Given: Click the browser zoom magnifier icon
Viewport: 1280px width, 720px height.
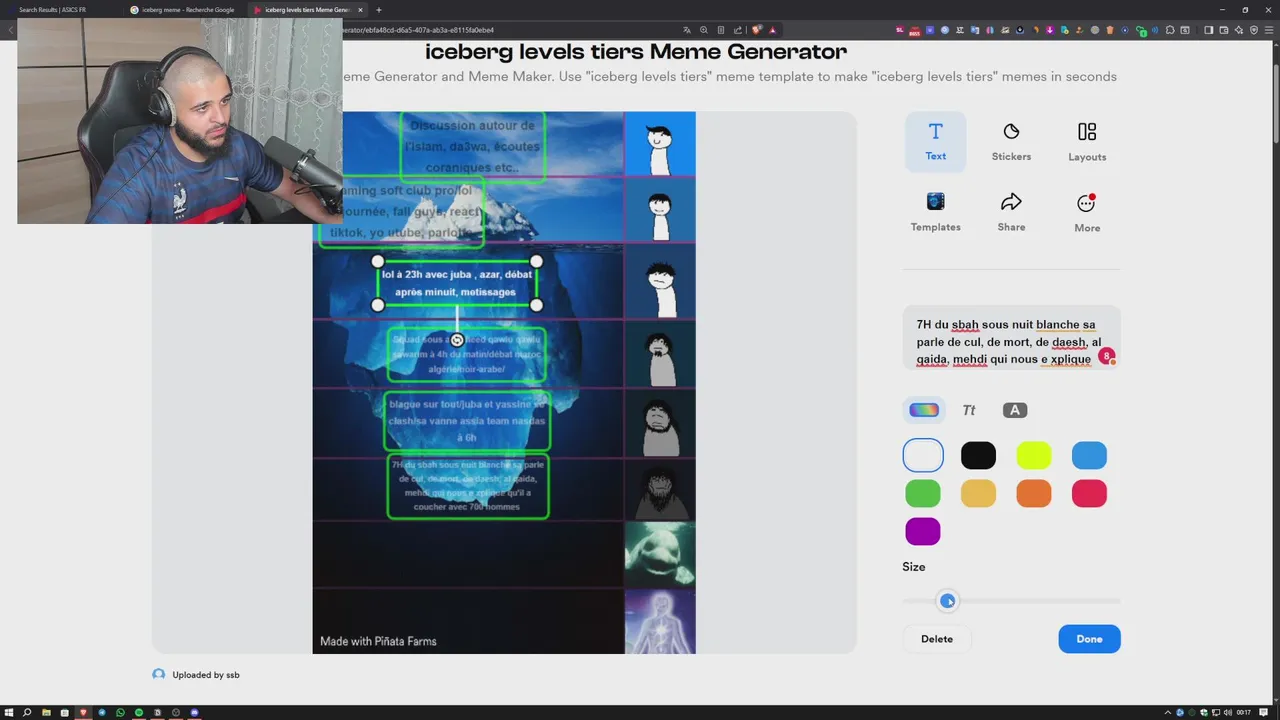Looking at the screenshot, I should pyautogui.click(x=704, y=30).
